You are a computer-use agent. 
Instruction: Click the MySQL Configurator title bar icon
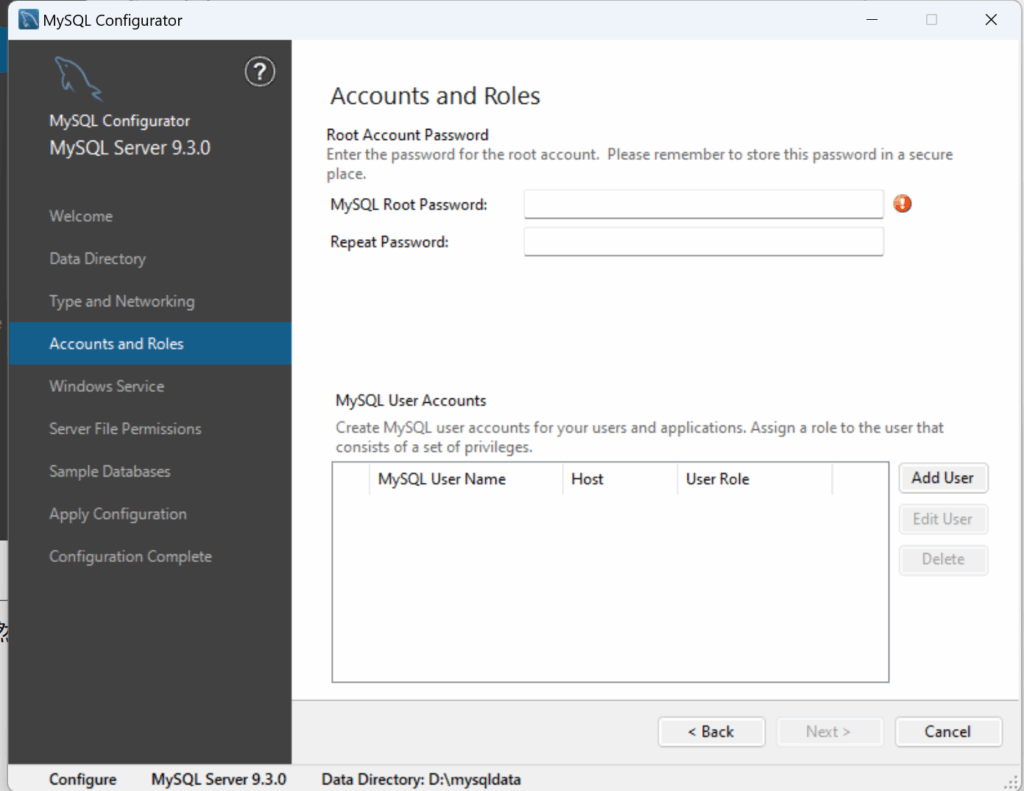click(x=29, y=19)
